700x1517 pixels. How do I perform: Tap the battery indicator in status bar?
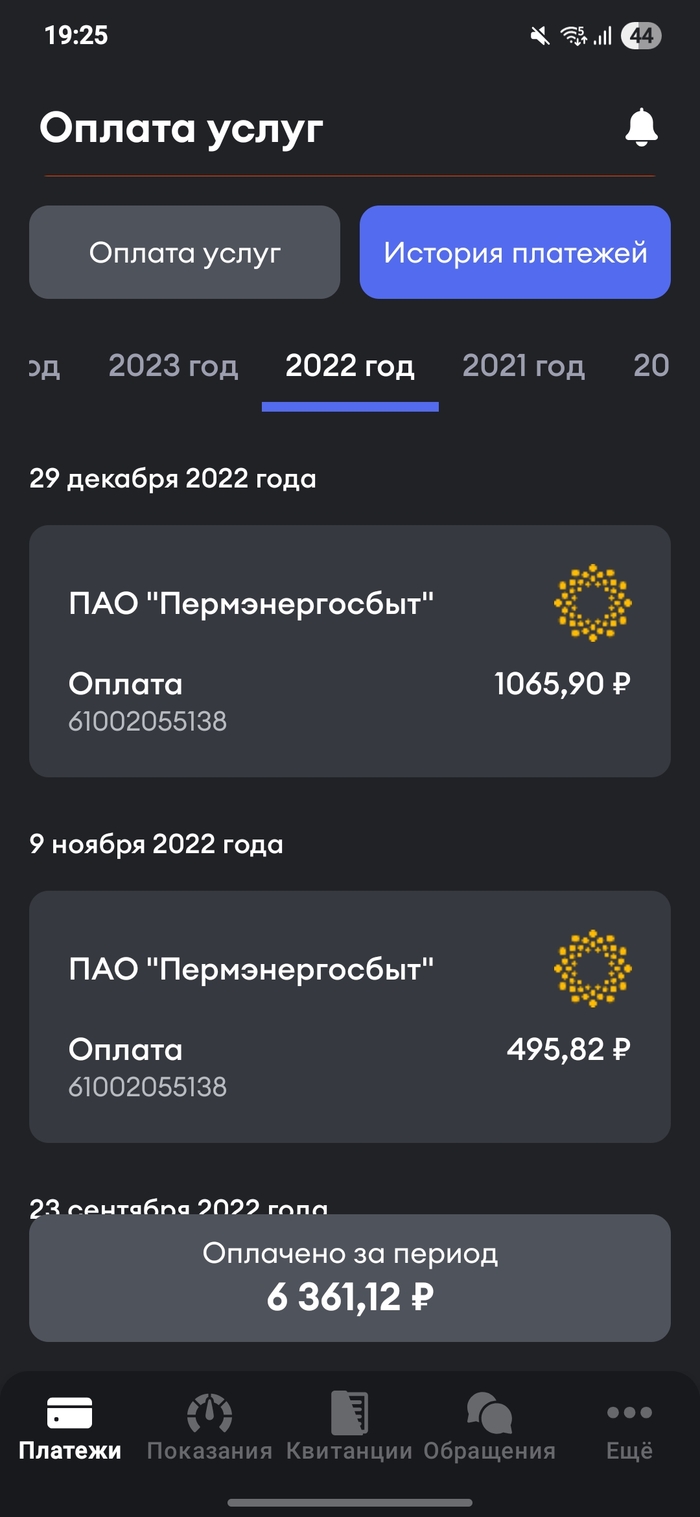[x=641, y=37]
